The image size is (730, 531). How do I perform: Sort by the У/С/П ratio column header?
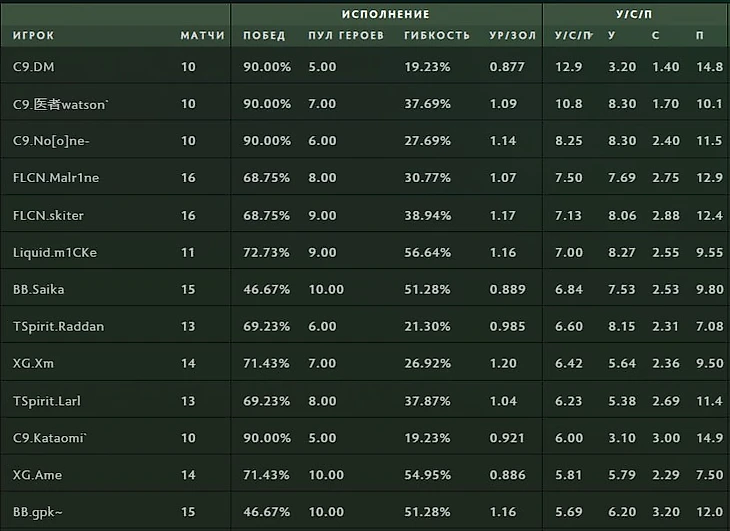click(574, 35)
